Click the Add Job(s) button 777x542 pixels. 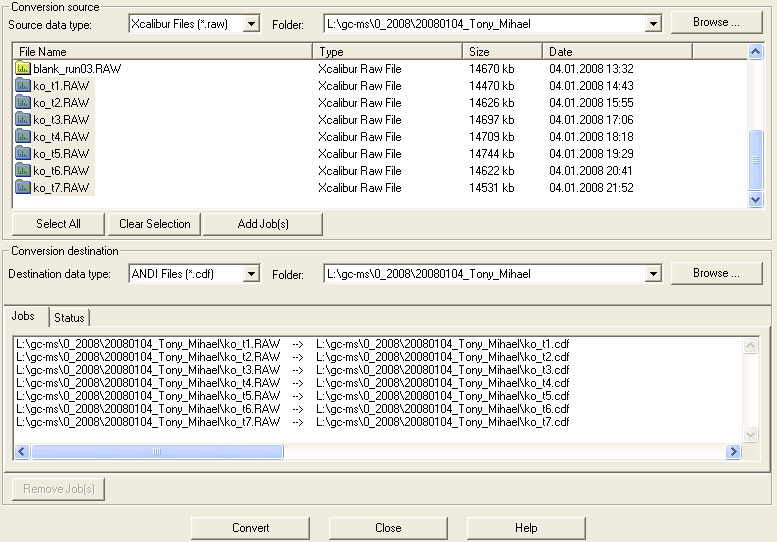coord(263,224)
